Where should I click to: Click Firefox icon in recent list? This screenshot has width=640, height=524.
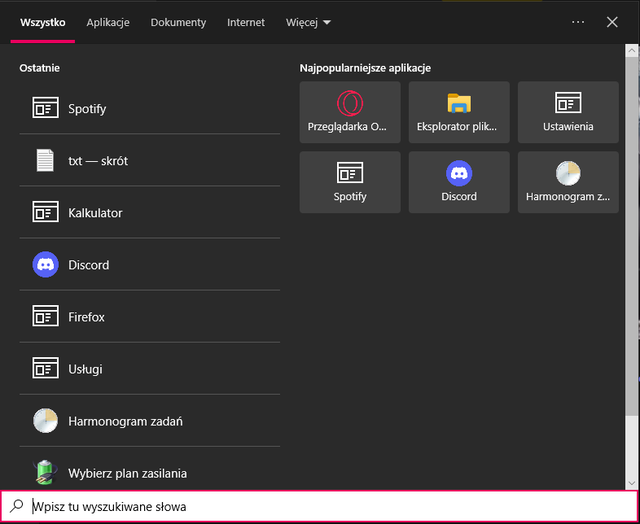tap(45, 316)
